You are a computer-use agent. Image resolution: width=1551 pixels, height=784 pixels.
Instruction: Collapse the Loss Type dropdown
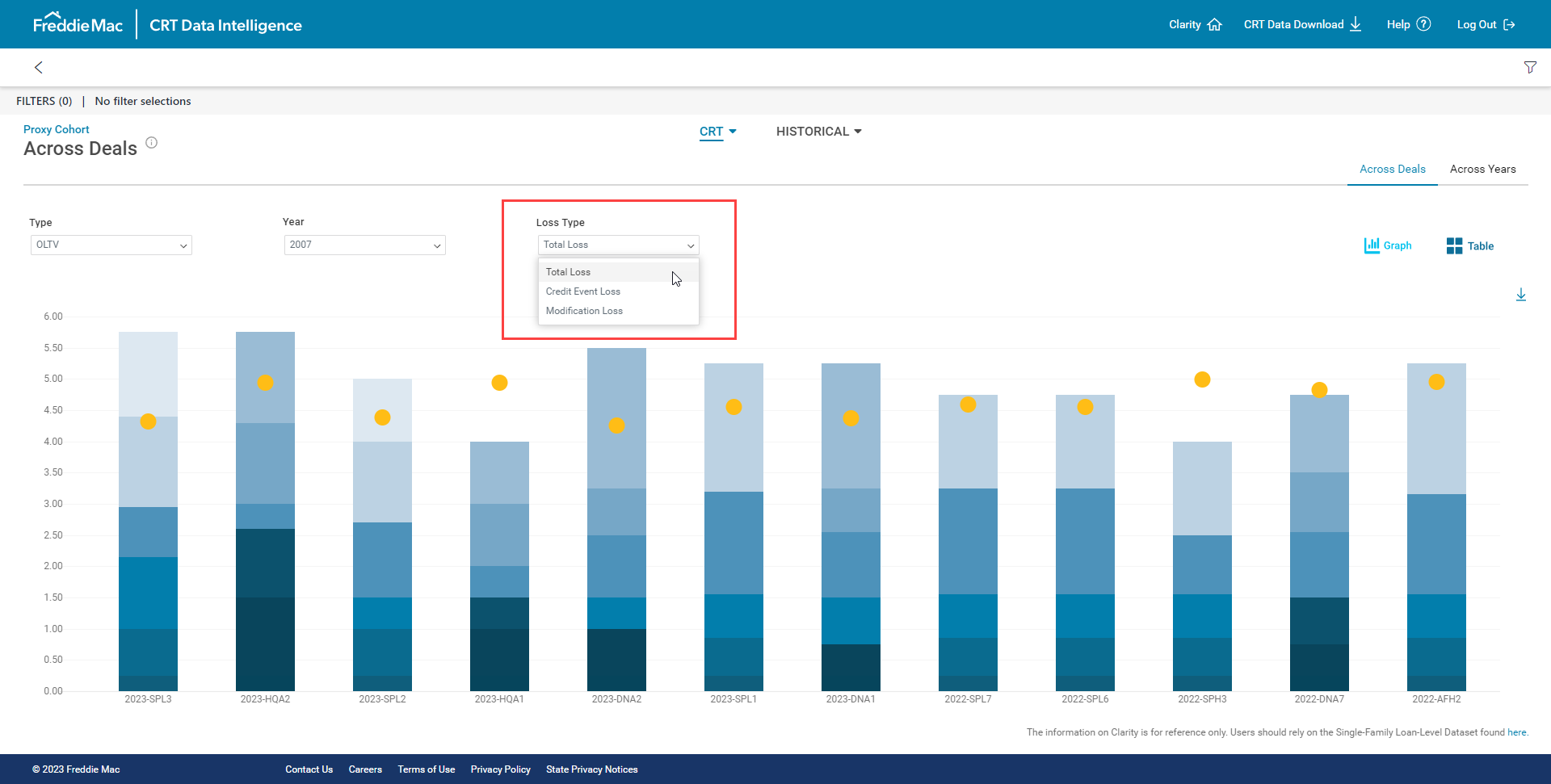(x=619, y=245)
